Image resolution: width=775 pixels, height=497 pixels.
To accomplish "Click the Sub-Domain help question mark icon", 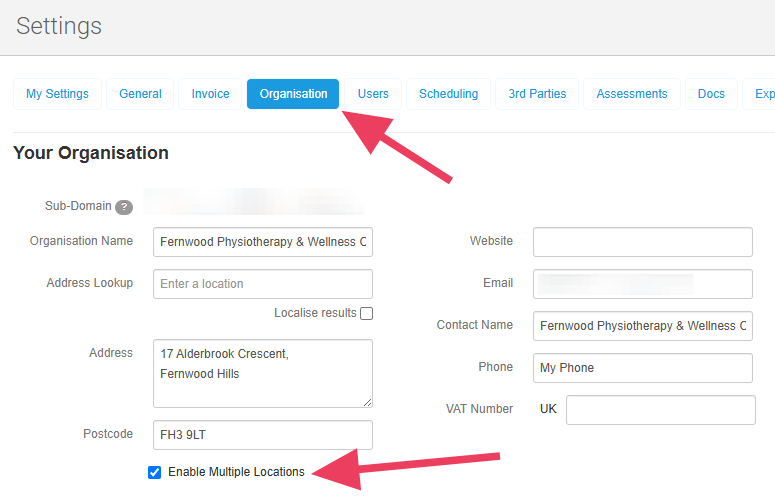I will tap(124, 207).
